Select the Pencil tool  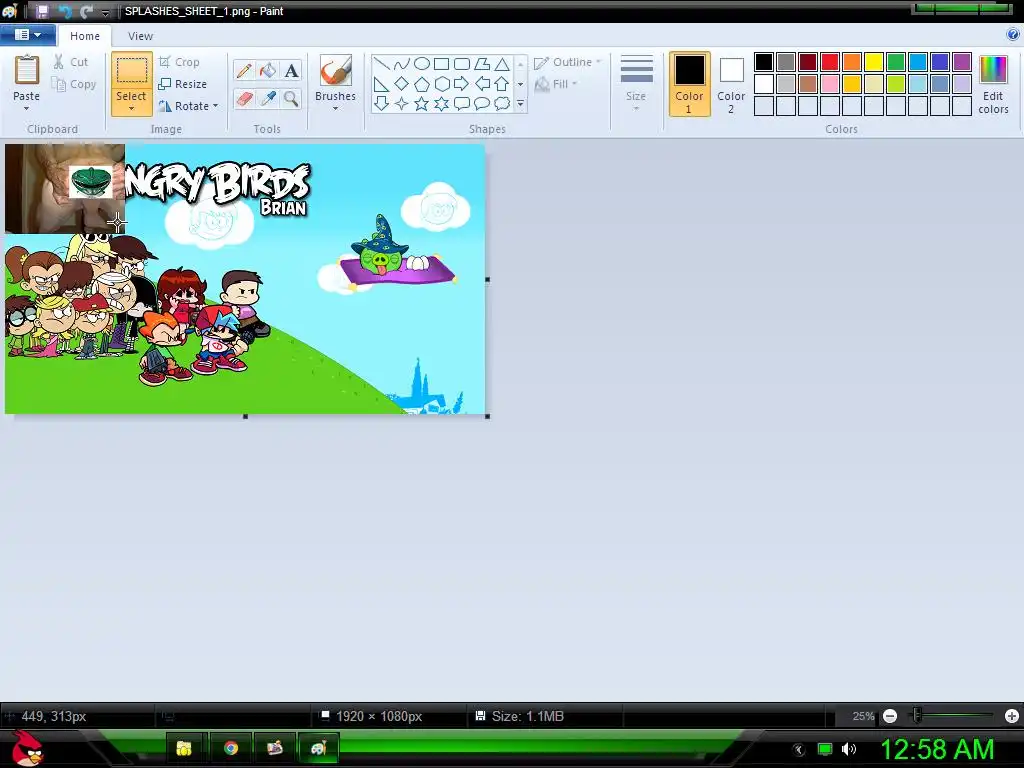point(244,70)
